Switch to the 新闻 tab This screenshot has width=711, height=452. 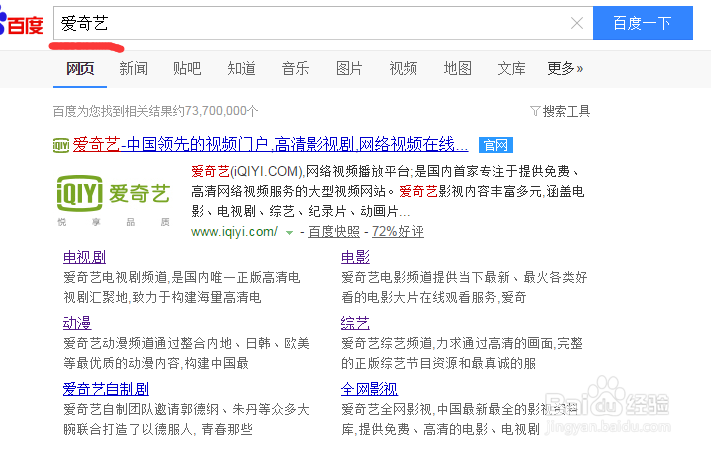coord(133,68)
